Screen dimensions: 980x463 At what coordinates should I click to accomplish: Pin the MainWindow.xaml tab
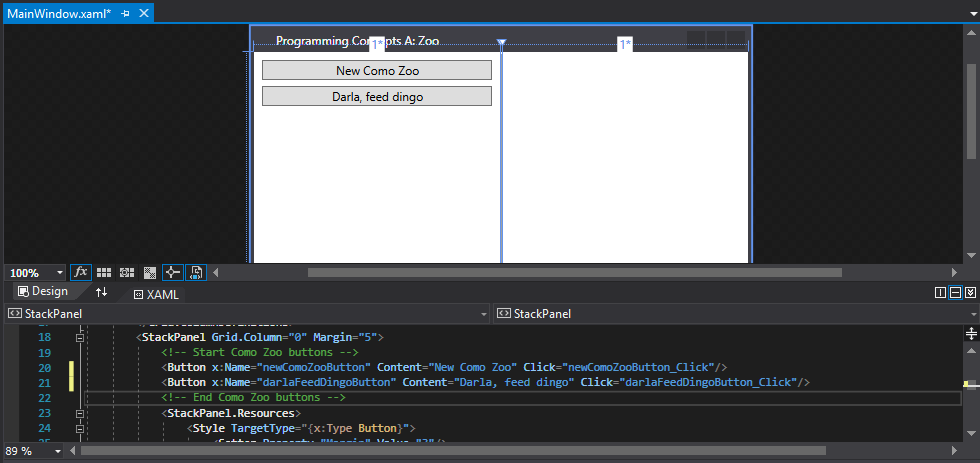pyautogui.click(x=126, y=13)
